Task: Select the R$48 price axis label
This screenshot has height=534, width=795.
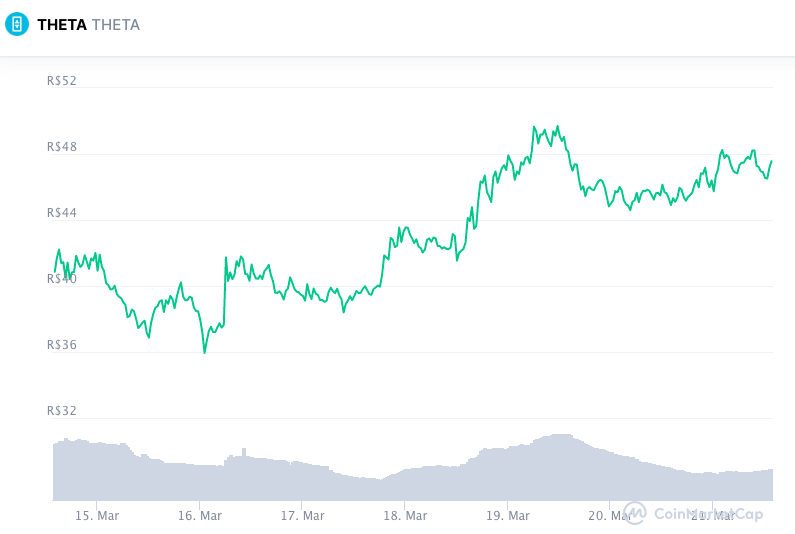Action: pos(62,147)
